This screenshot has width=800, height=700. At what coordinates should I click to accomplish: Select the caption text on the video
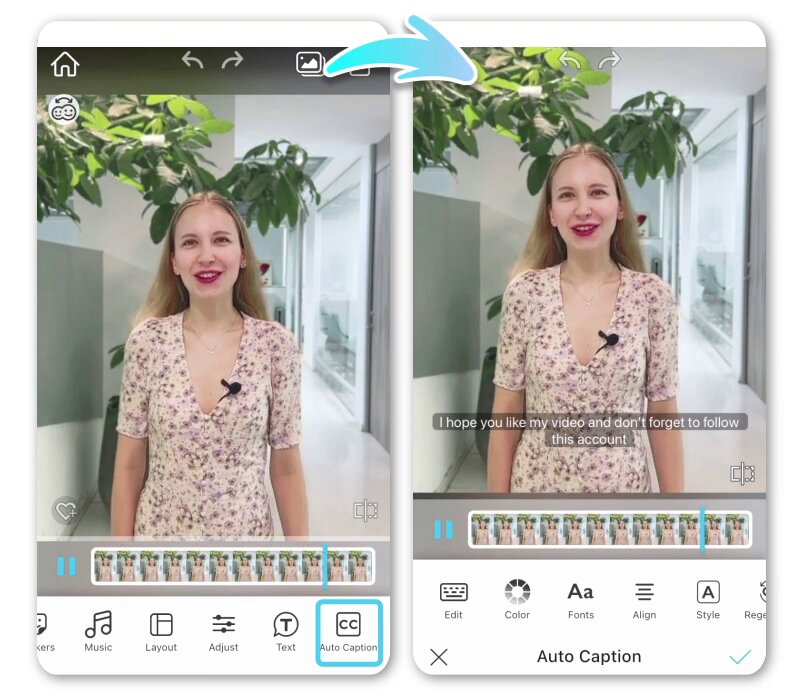(x=587, y=430)
